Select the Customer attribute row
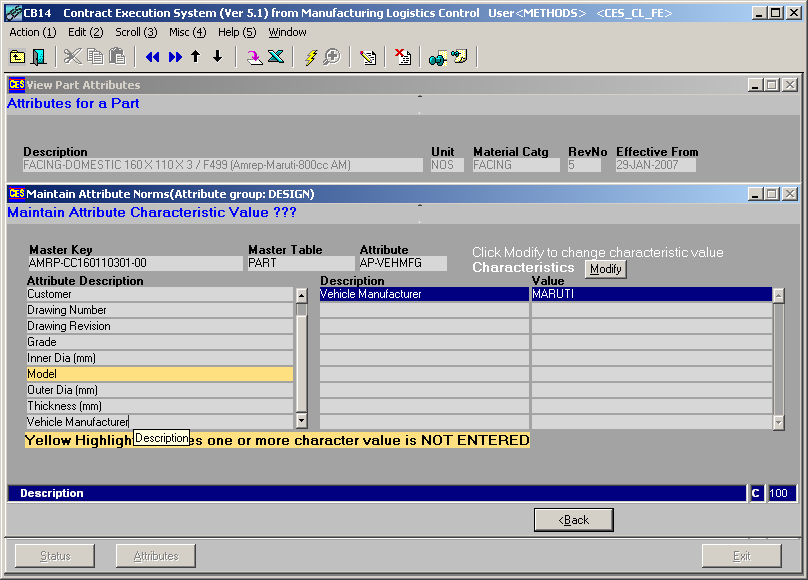The width and height of the screenshot is (808, 580). coord(160,294)
